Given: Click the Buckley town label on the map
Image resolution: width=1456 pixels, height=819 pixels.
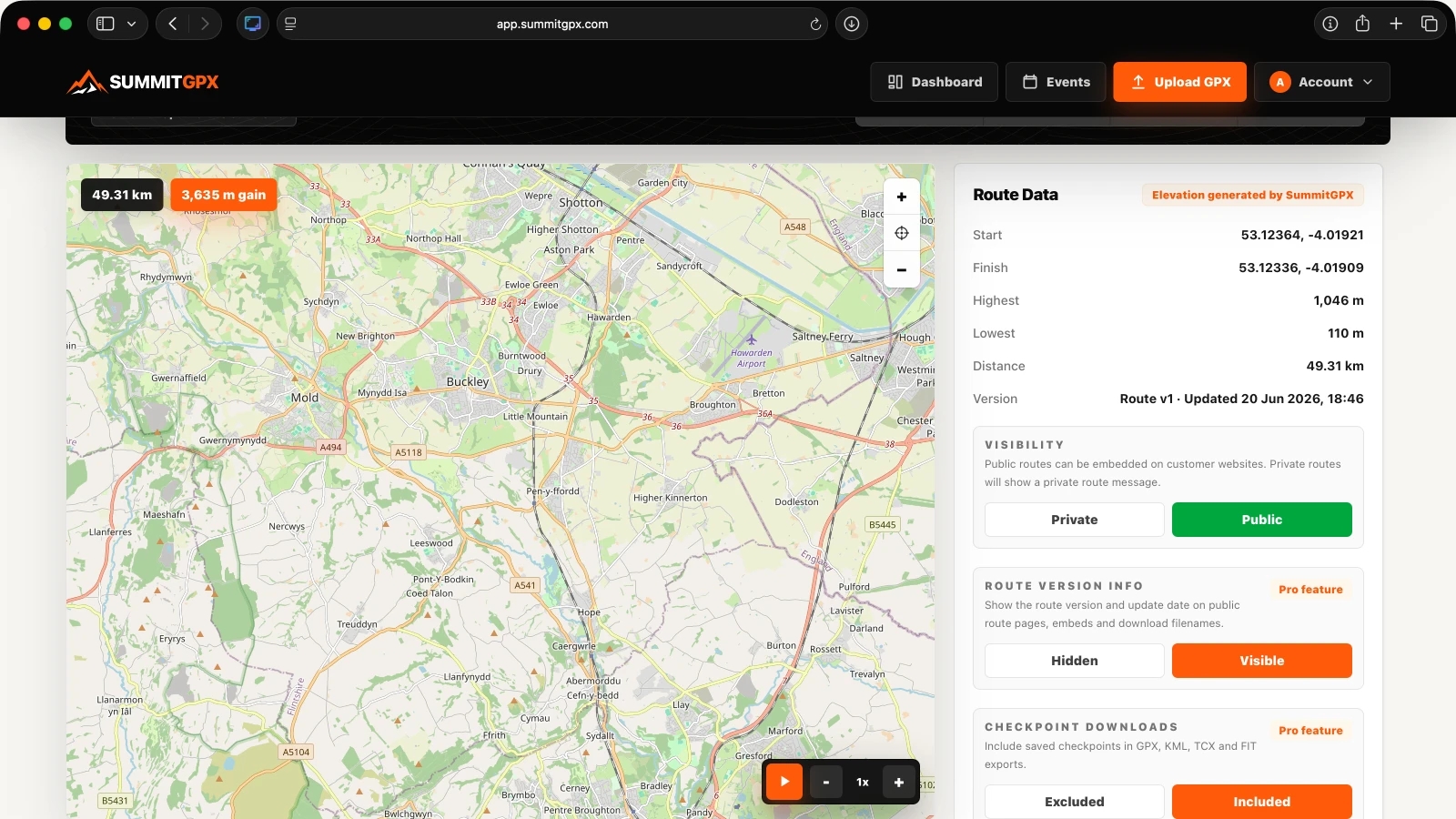Looking at the screenshot, I should tap(468, 381).
